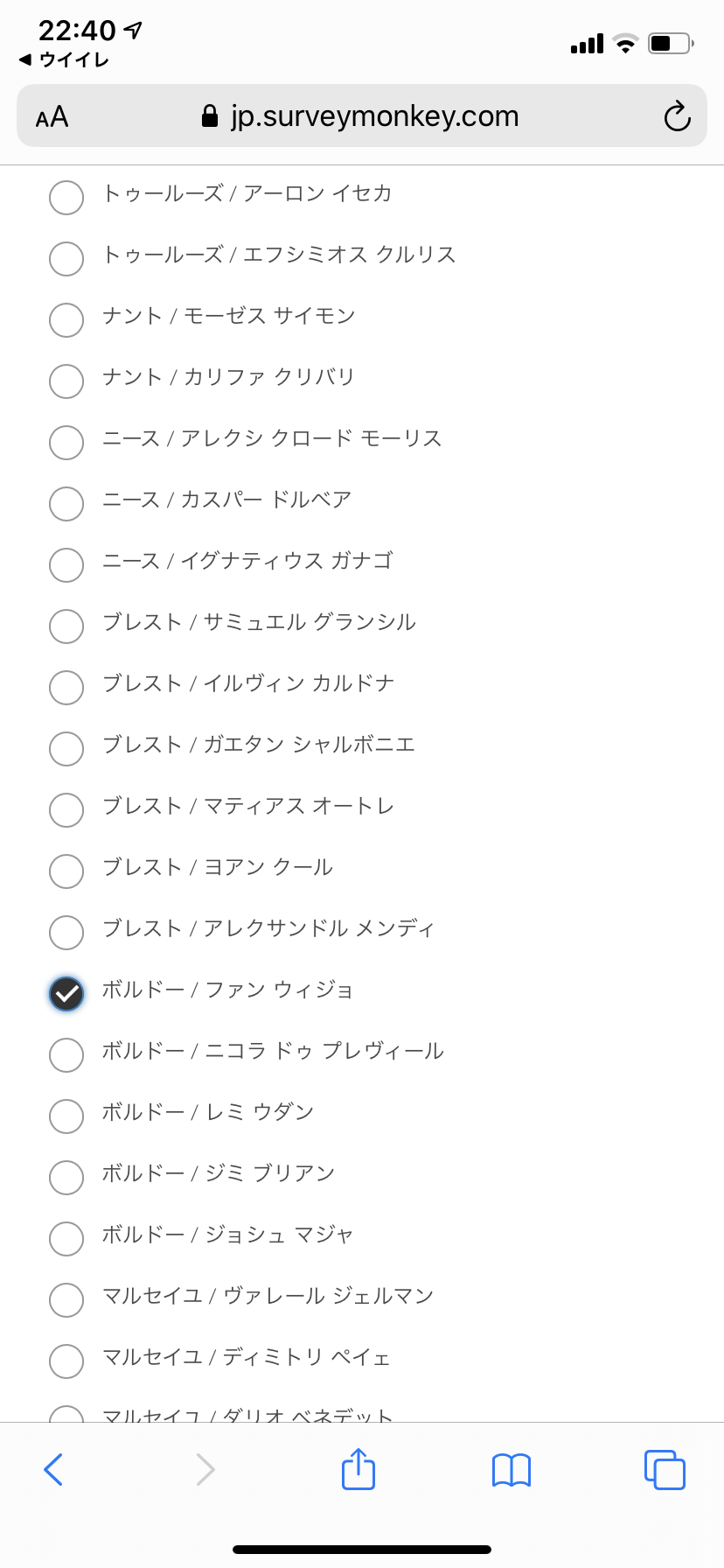Open the AA reader text-size menu
The image size is (724, 1568).
[x=52, y=116]
